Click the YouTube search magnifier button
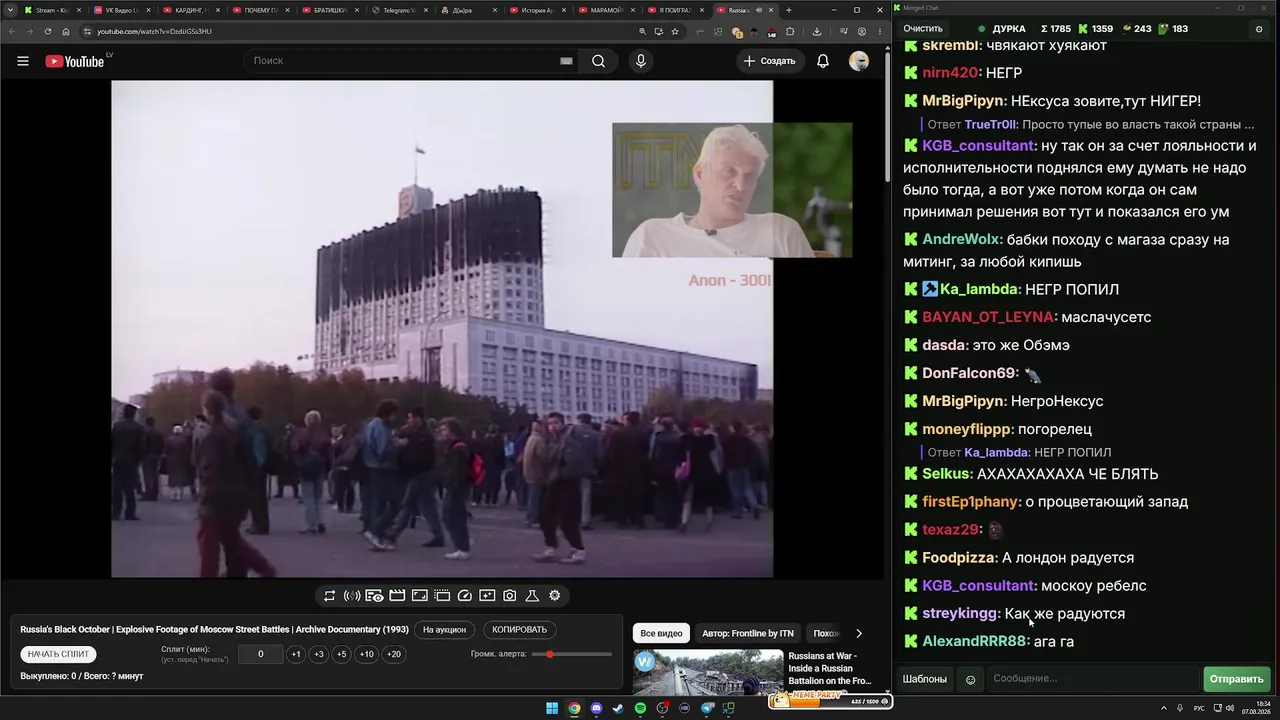Screen dimensions: 1280x720 tap(598, 61)
